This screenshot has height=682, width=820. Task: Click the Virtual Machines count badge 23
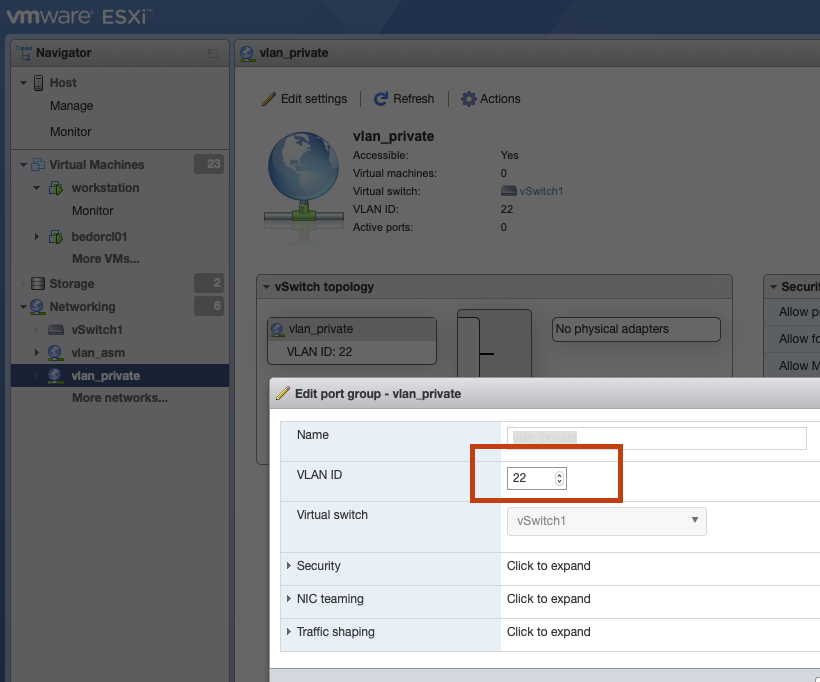[x=209, y=164]
